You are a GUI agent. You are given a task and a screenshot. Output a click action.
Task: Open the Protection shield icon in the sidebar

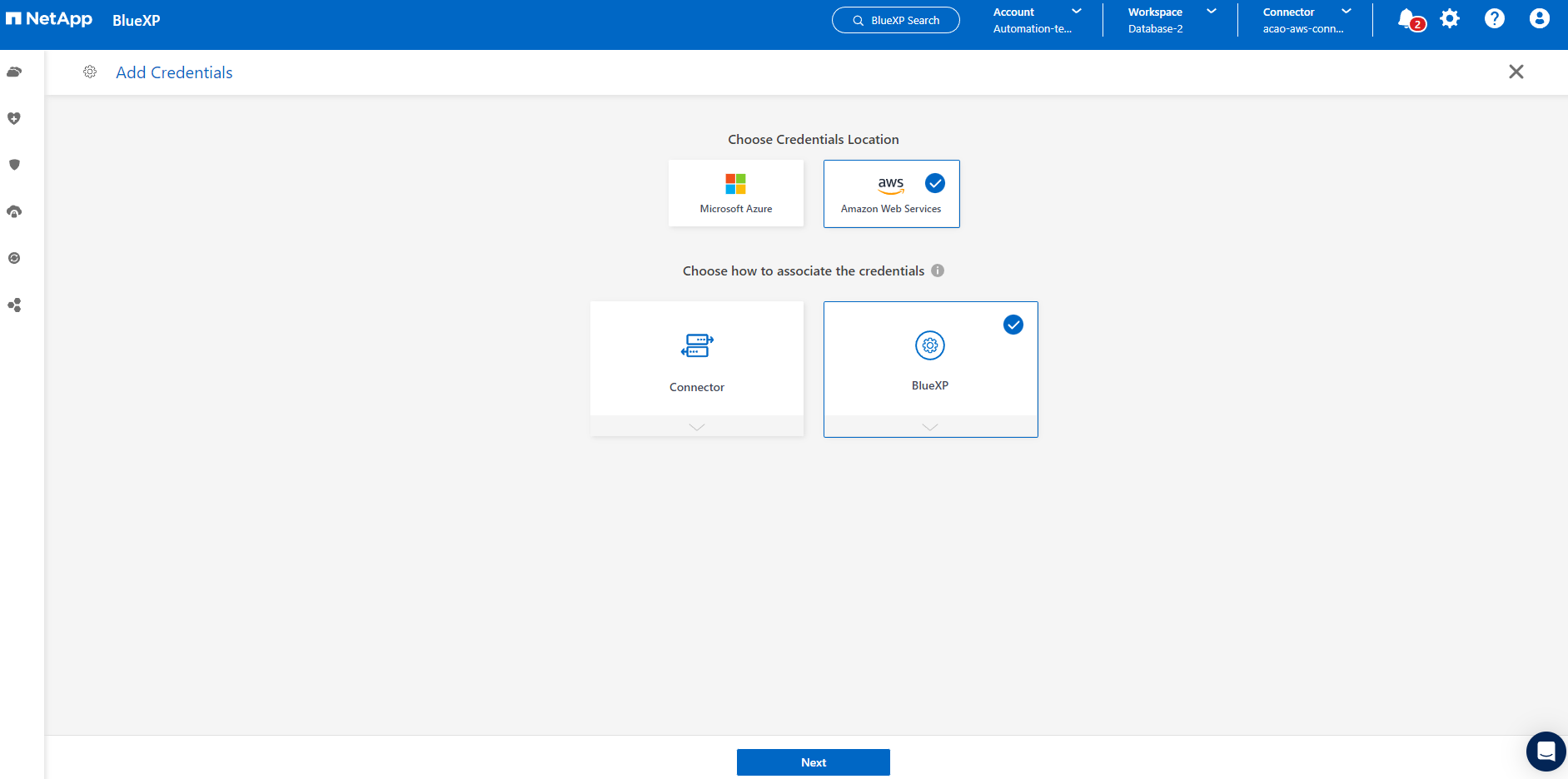click(x=14, y=165)
